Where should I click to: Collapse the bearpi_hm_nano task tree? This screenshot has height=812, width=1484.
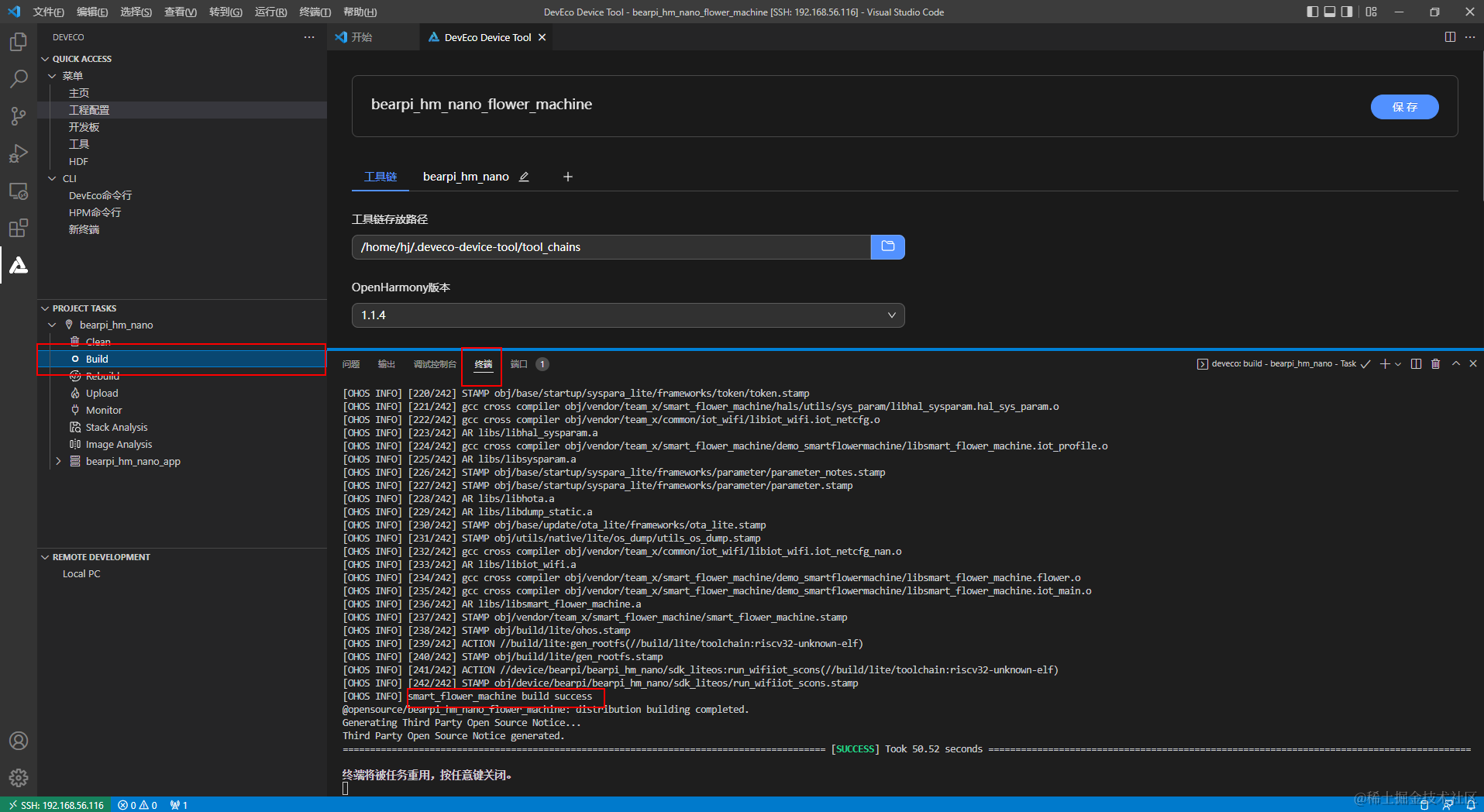coord(52,325)
